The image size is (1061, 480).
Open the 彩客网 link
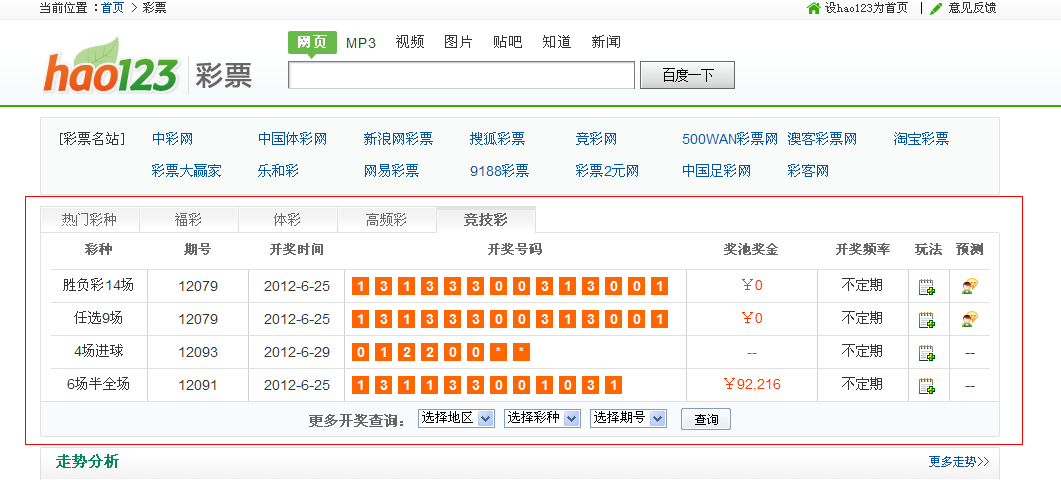click(808, 171)
